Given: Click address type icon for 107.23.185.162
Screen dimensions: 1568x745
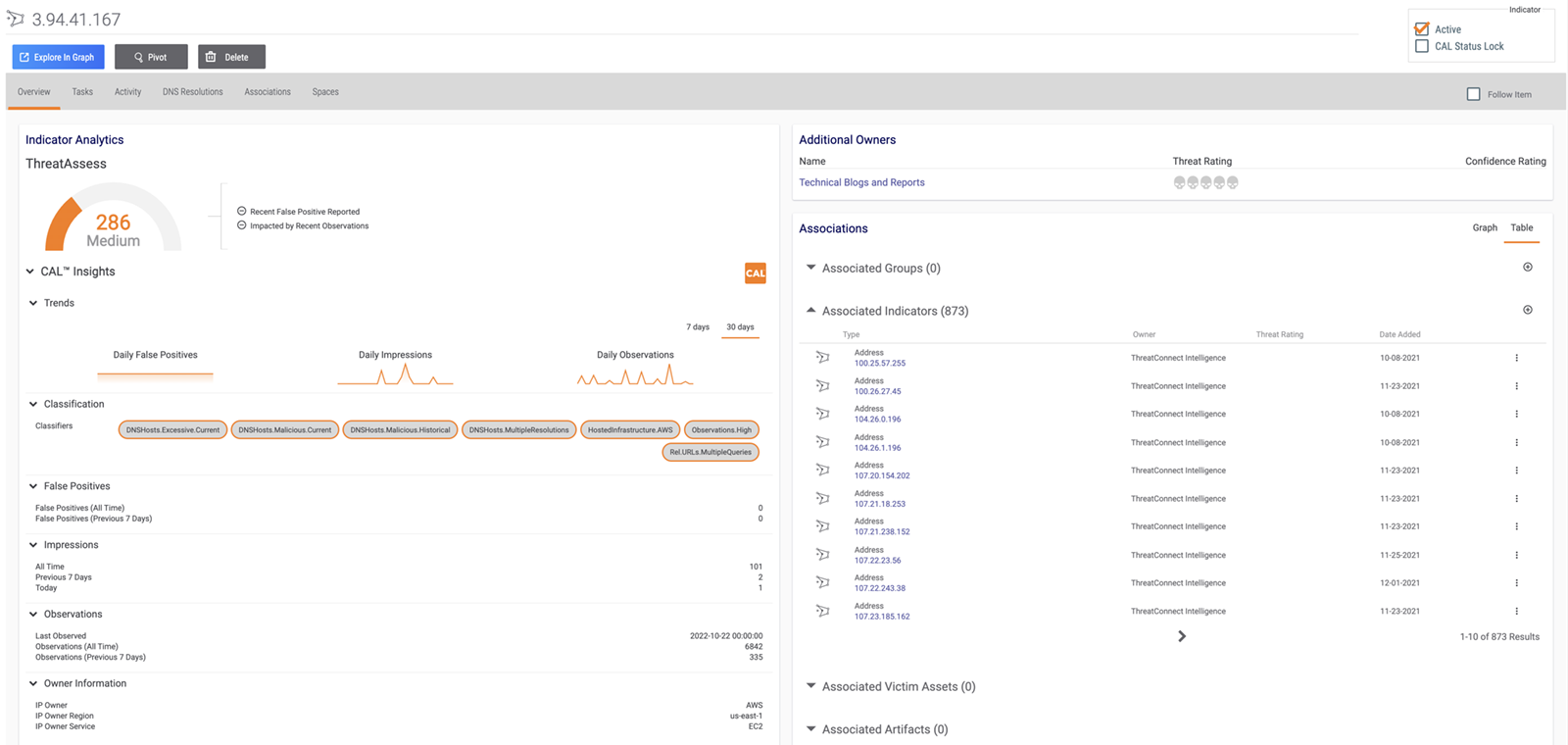Looking at the screenshot, I should pos(822,611).
